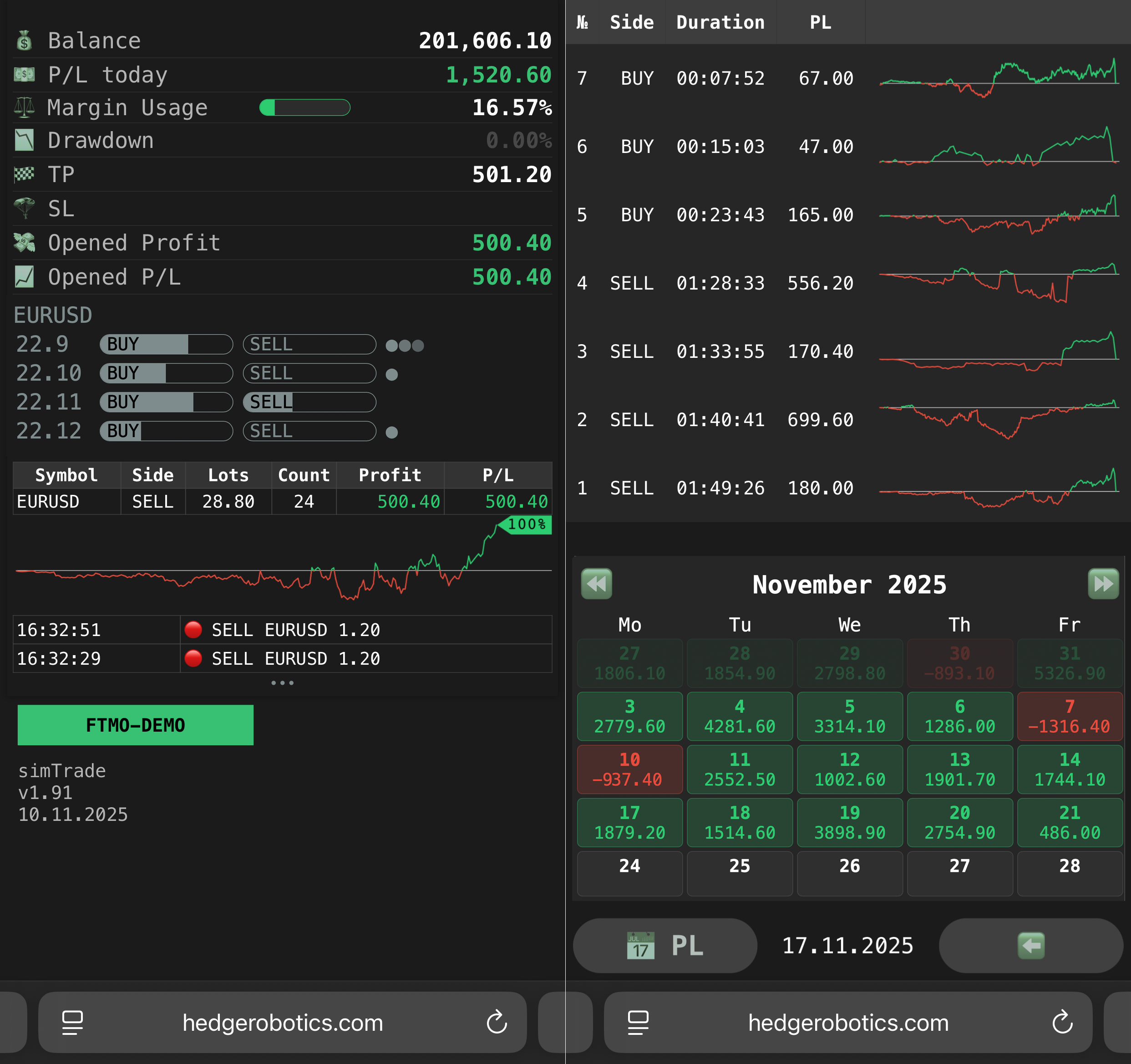The height and width of the screenshot is (1064, 1131).
Task: Toggle BUY at price level 22.9
Action: click(166, 344)
